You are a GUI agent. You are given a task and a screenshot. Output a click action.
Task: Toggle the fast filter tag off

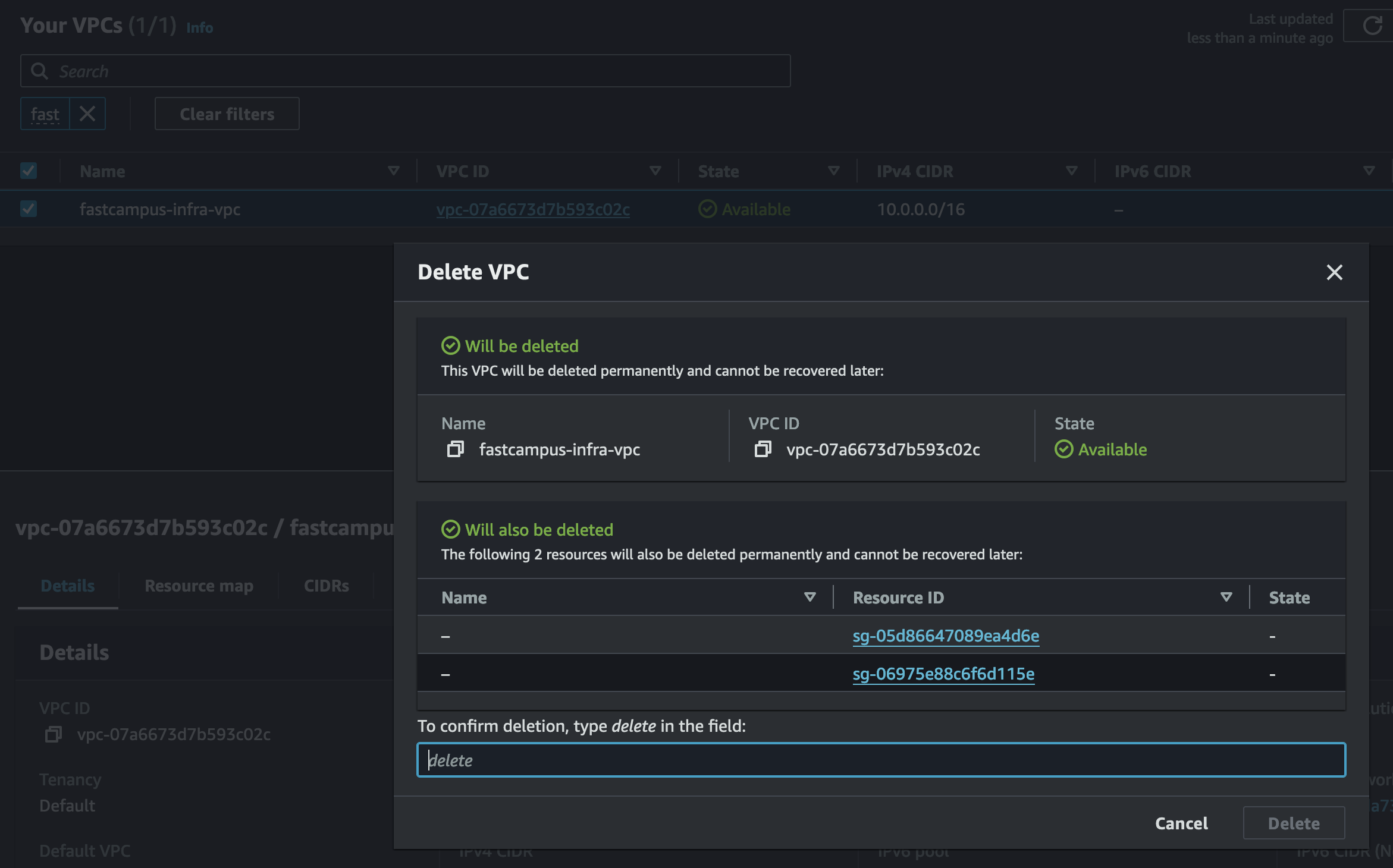click(87, 113)
